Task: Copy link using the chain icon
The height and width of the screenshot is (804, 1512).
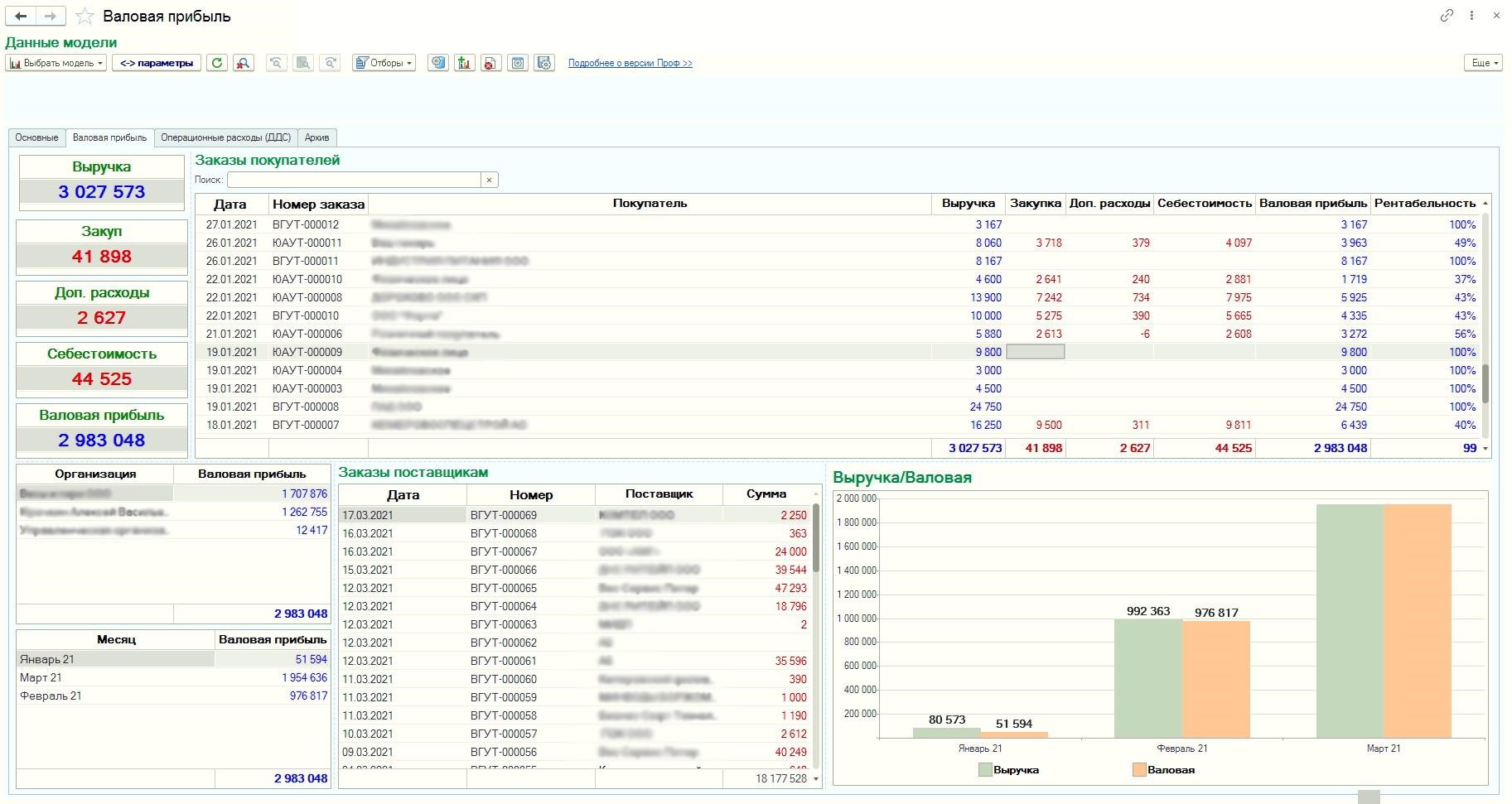Action: [1447, 16]
